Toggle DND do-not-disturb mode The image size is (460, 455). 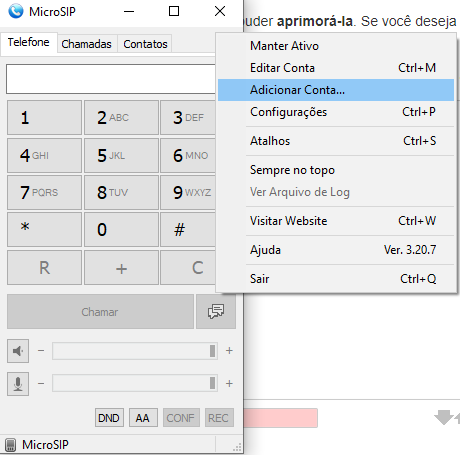pos(109,418)
